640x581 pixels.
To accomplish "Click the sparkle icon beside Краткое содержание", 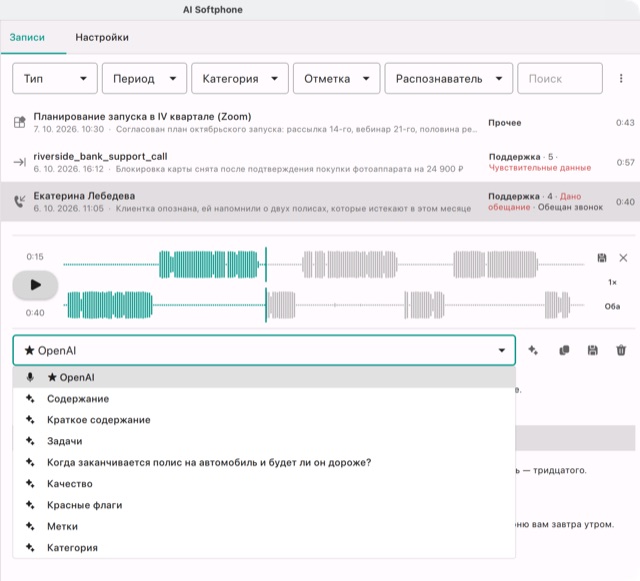I will pos(30,419).
